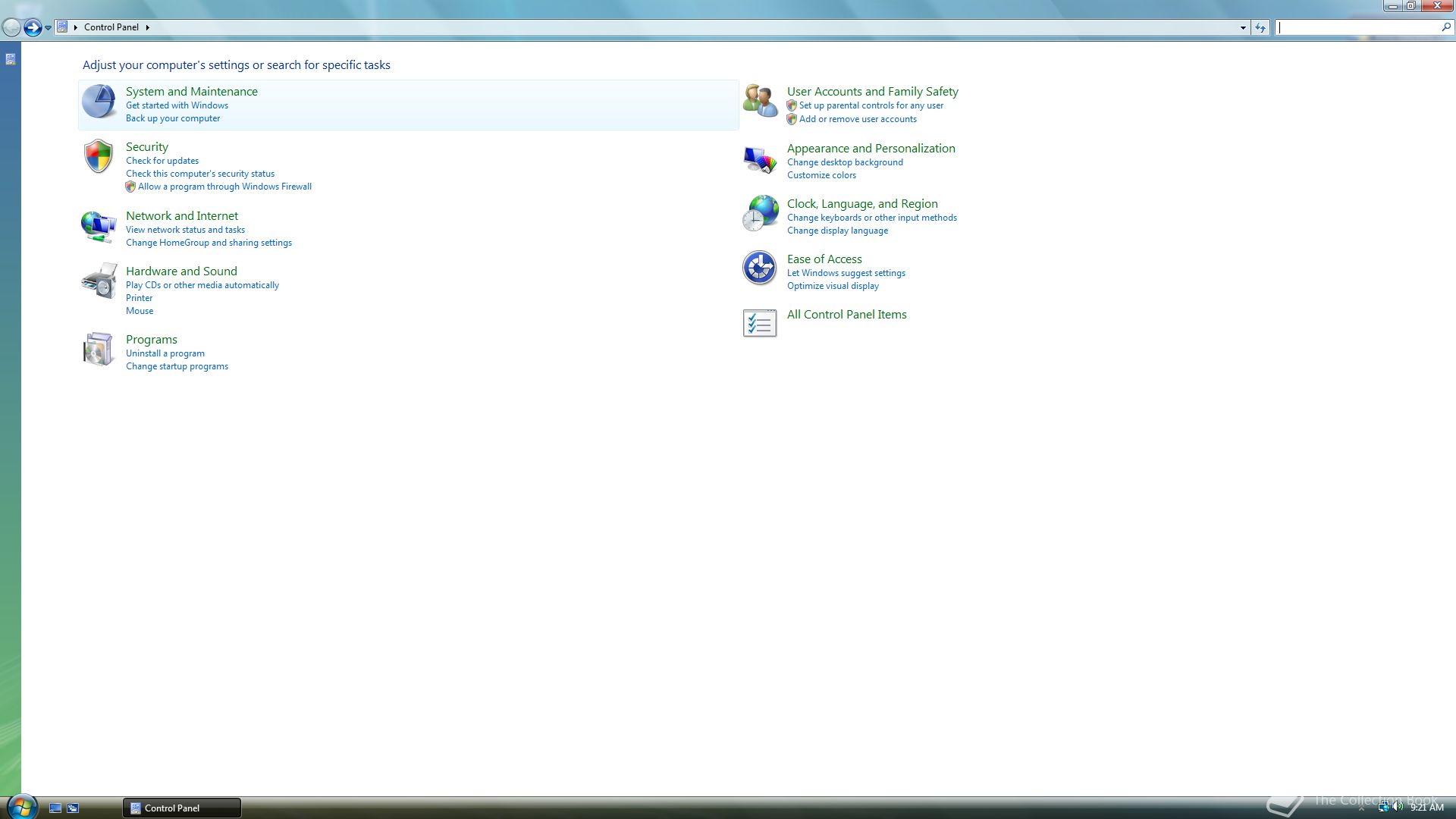Click Change startup programs
Screen dimensions: 1456x819
pyautogui.click(x=177, y=366)
